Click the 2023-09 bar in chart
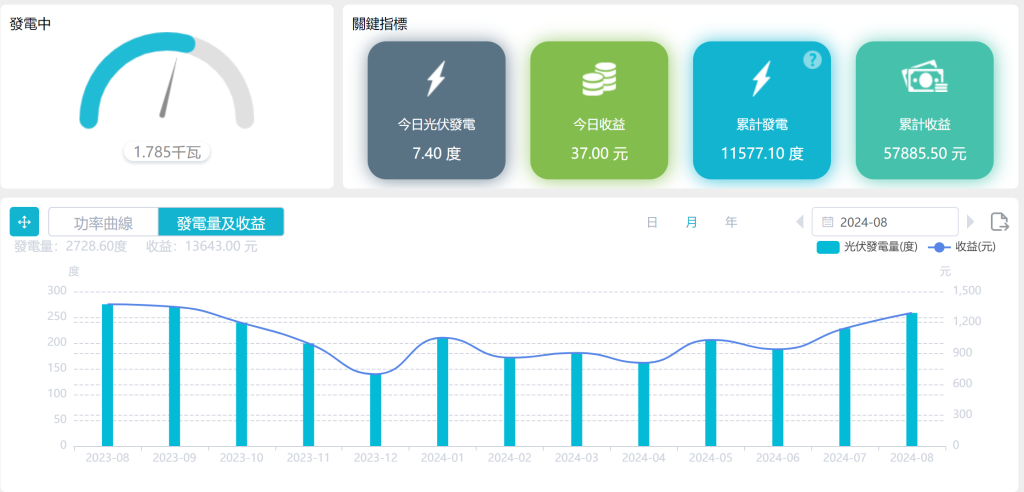Viewport: 1024px width, 492px height. 174,376
